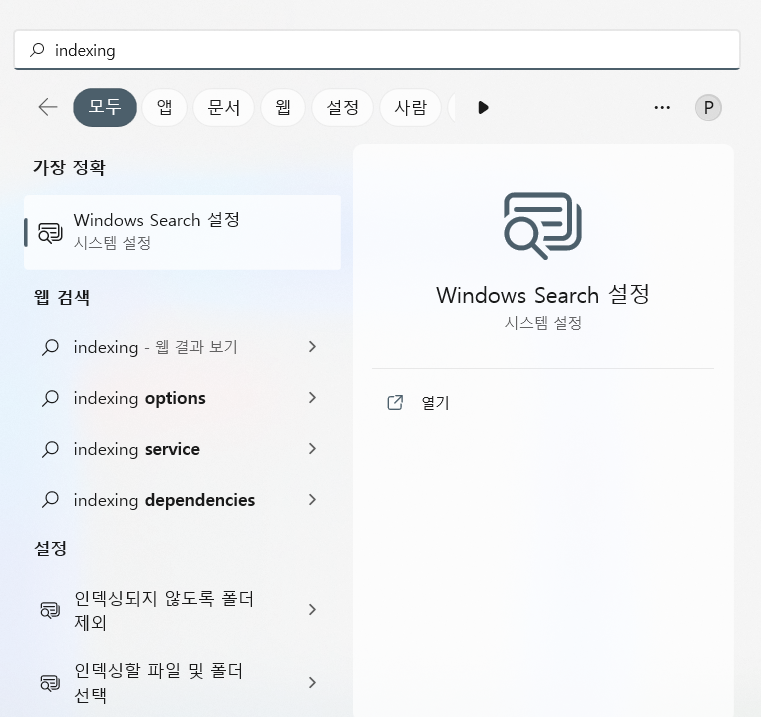Select the indexing options web suggestion

[x=182, y=398]
